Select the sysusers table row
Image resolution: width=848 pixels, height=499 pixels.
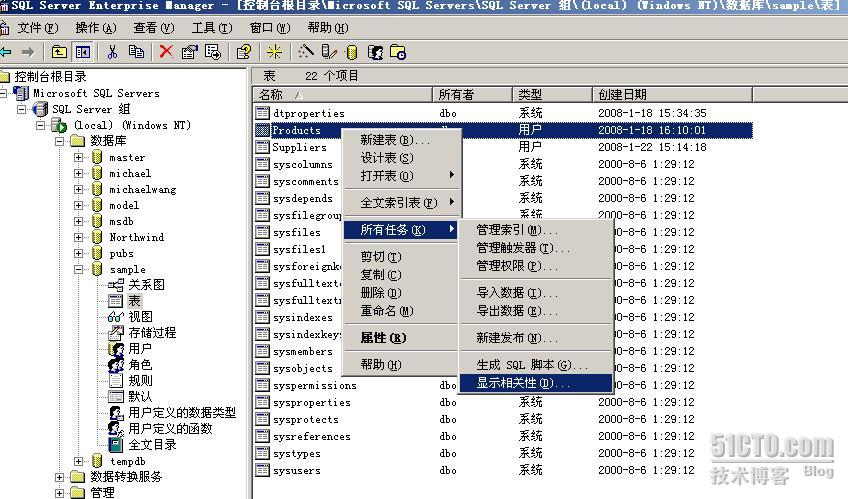point(503,470)
